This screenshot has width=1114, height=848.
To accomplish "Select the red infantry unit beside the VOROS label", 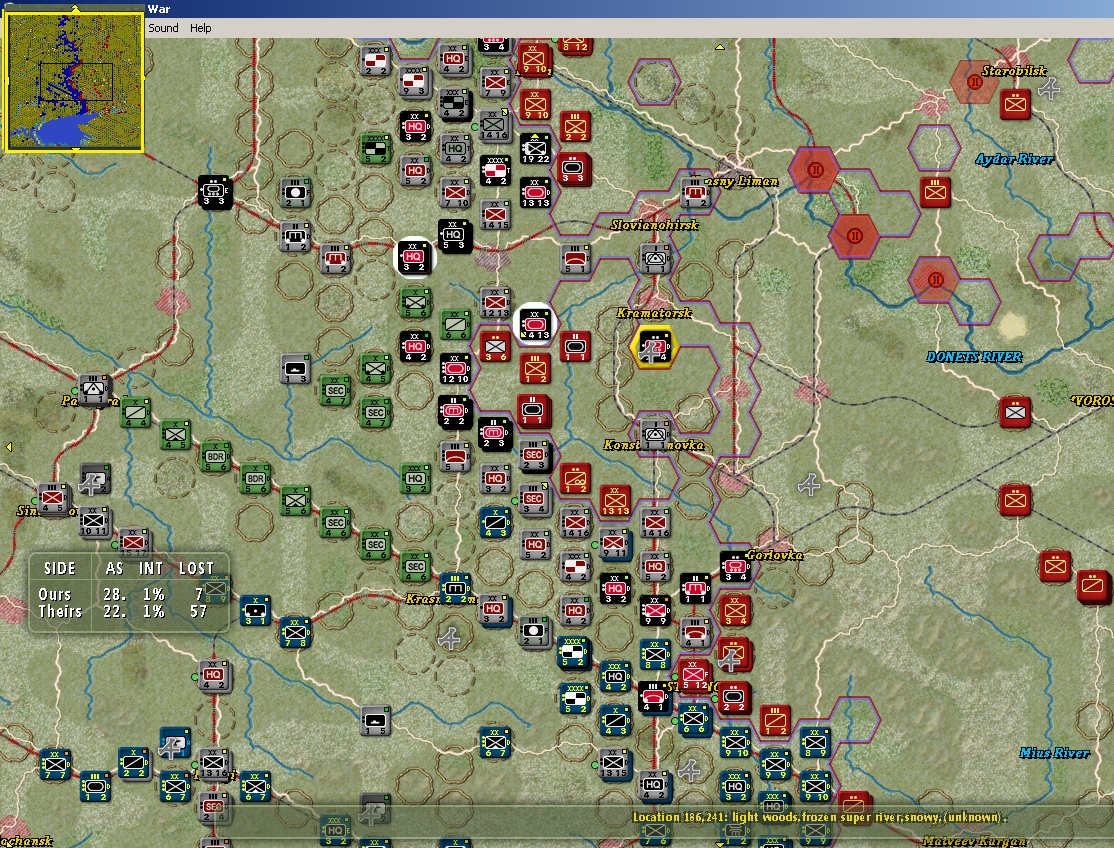I will (x=1015, y=413).
